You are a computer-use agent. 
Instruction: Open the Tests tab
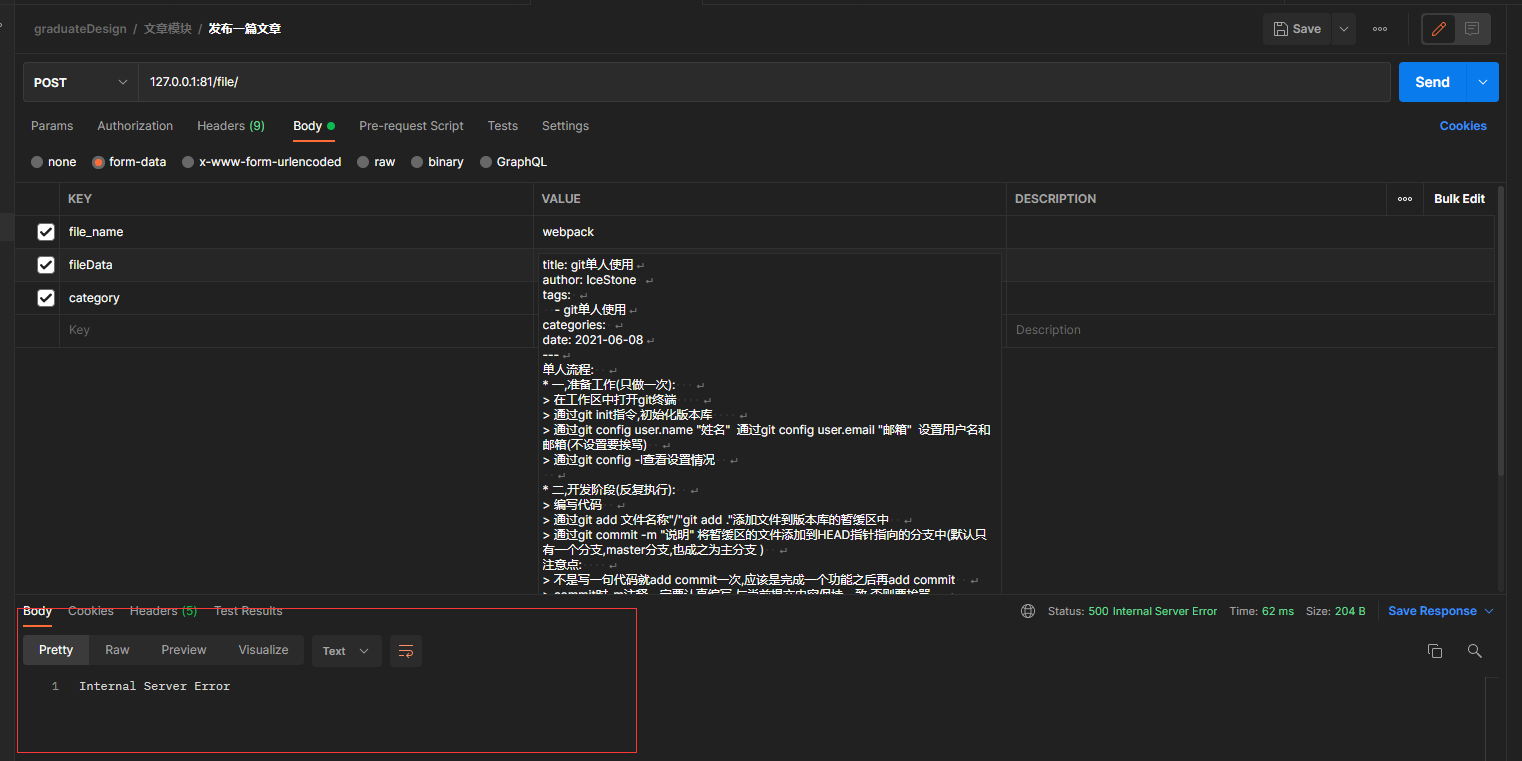pos(503,126)
